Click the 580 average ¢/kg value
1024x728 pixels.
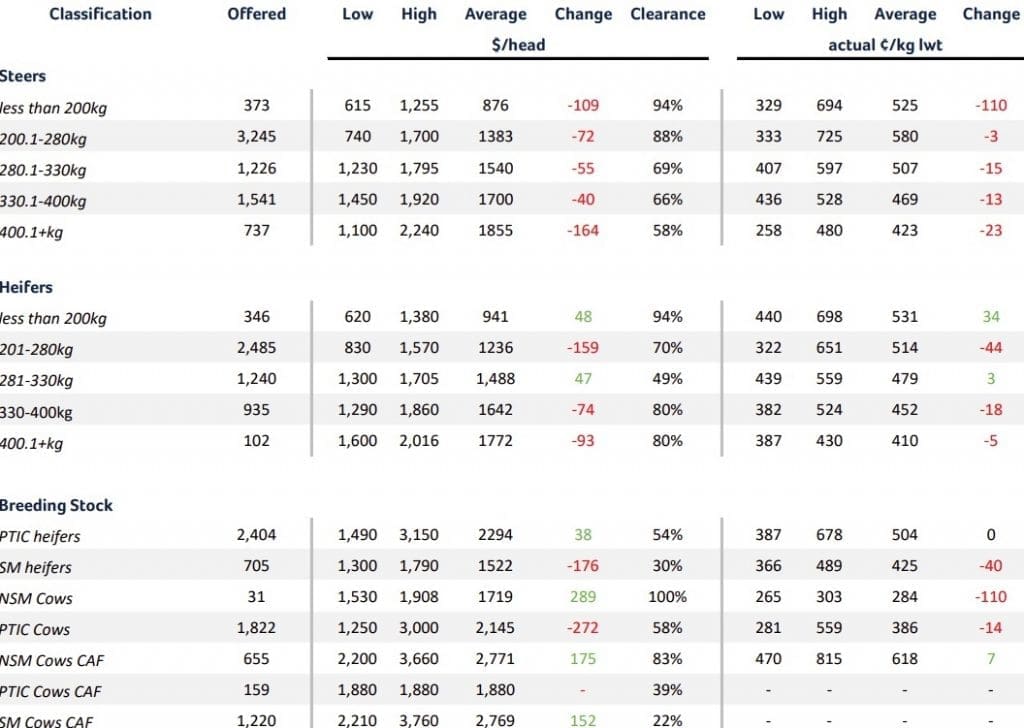click(905, 136)
